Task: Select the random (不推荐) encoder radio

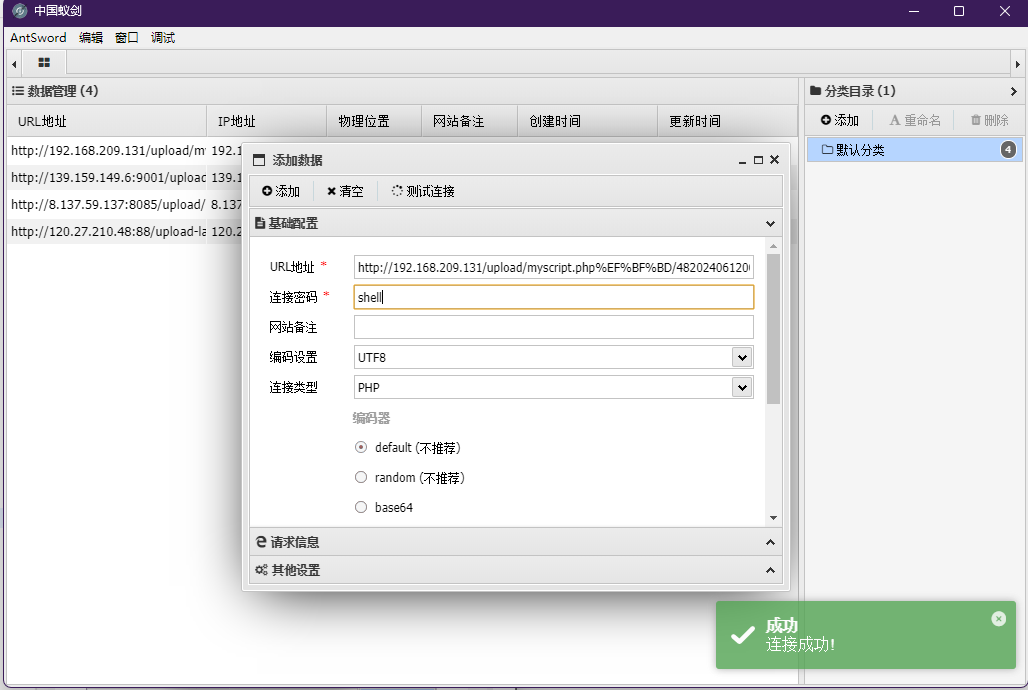Action: click(360, 477)
